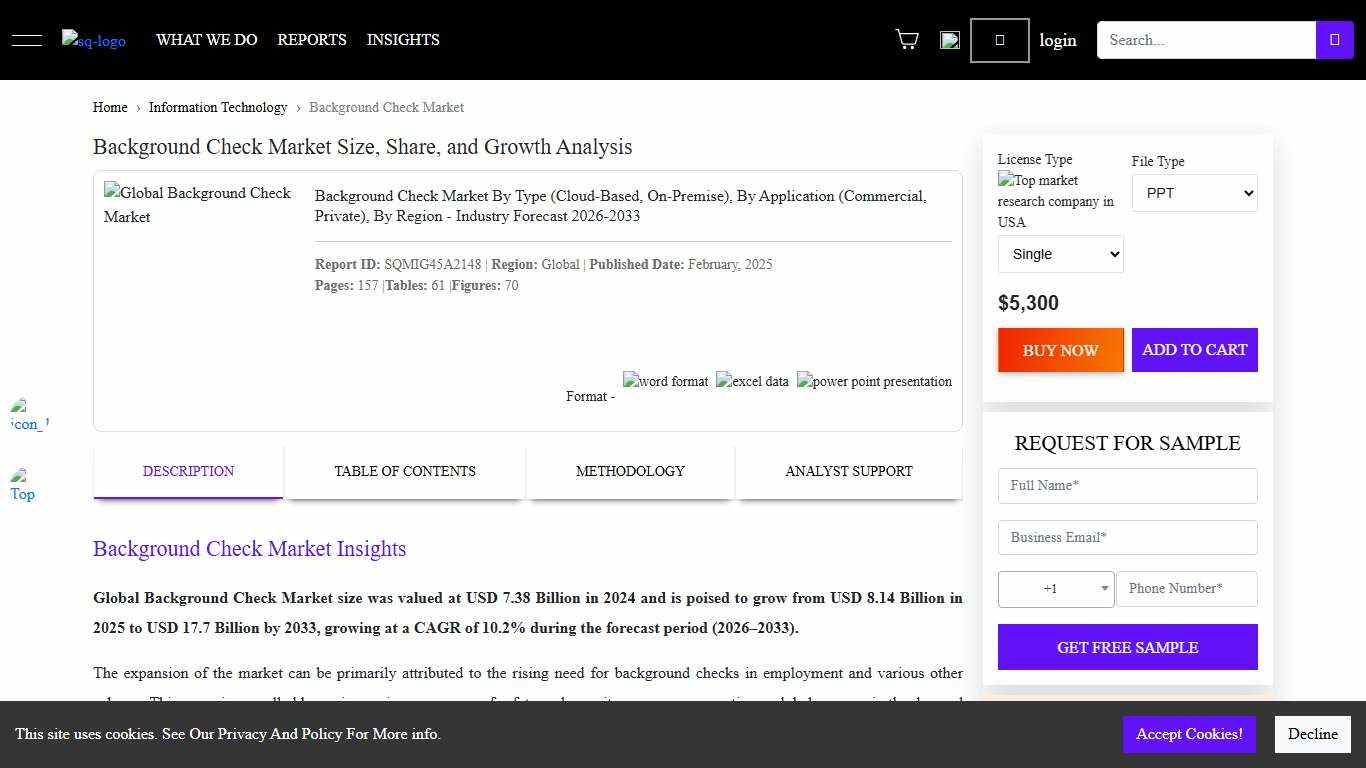Click the word format icon
The height and width of the screenshot is (768, 1366).
pyautogui.click(x=666, y=381)
